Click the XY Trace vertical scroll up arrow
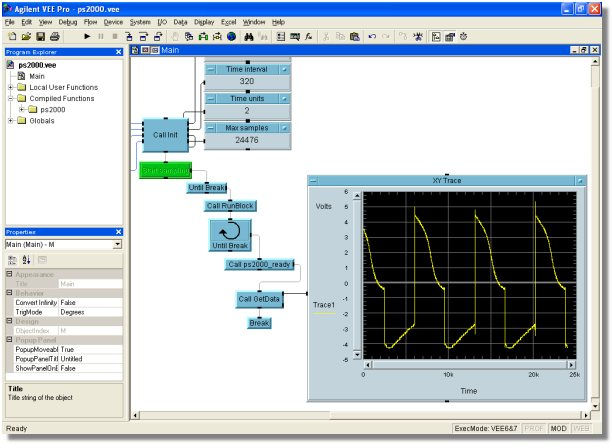This screenshot has height=448, width=612. (x=357, y=195)
